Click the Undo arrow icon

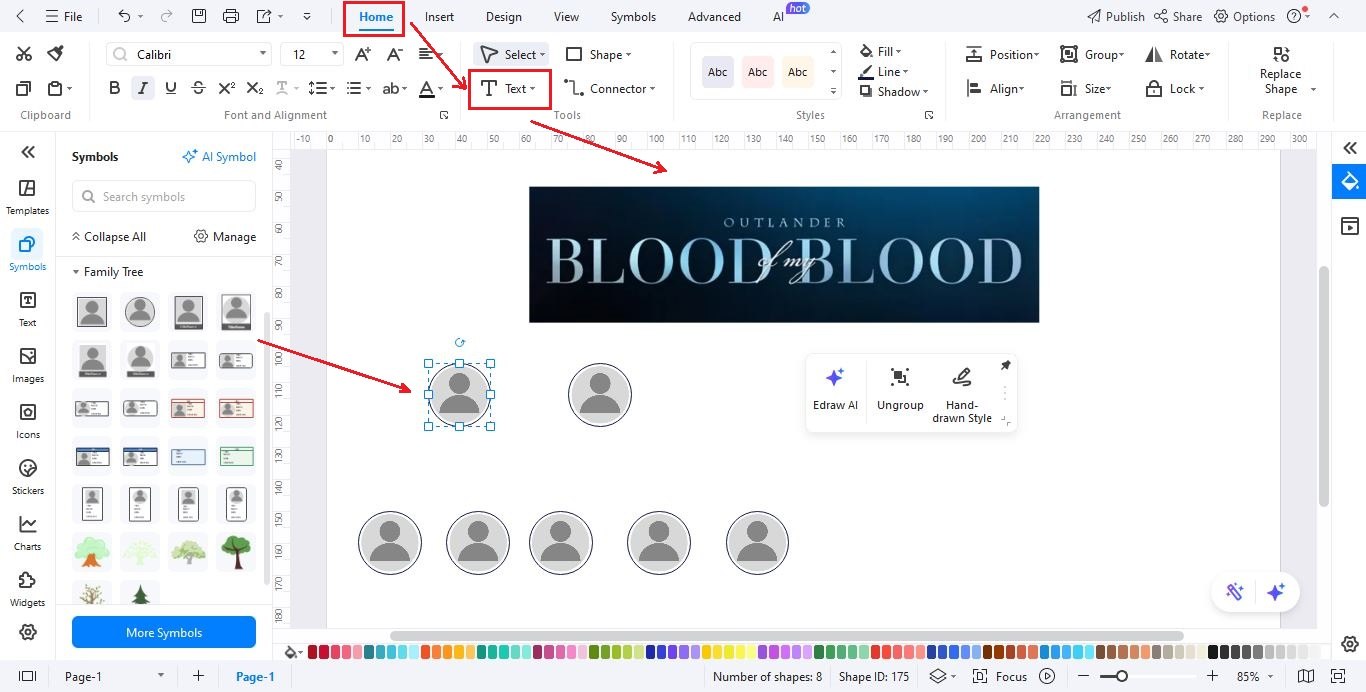click(x=124, y=16)
